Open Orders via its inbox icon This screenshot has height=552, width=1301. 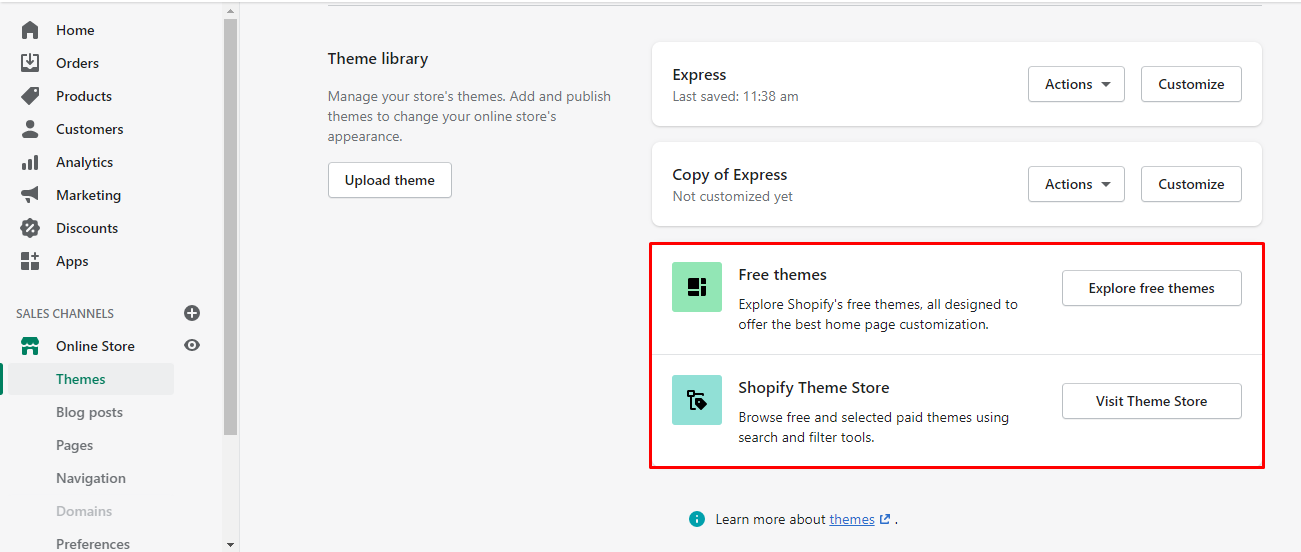pos(30,63)
